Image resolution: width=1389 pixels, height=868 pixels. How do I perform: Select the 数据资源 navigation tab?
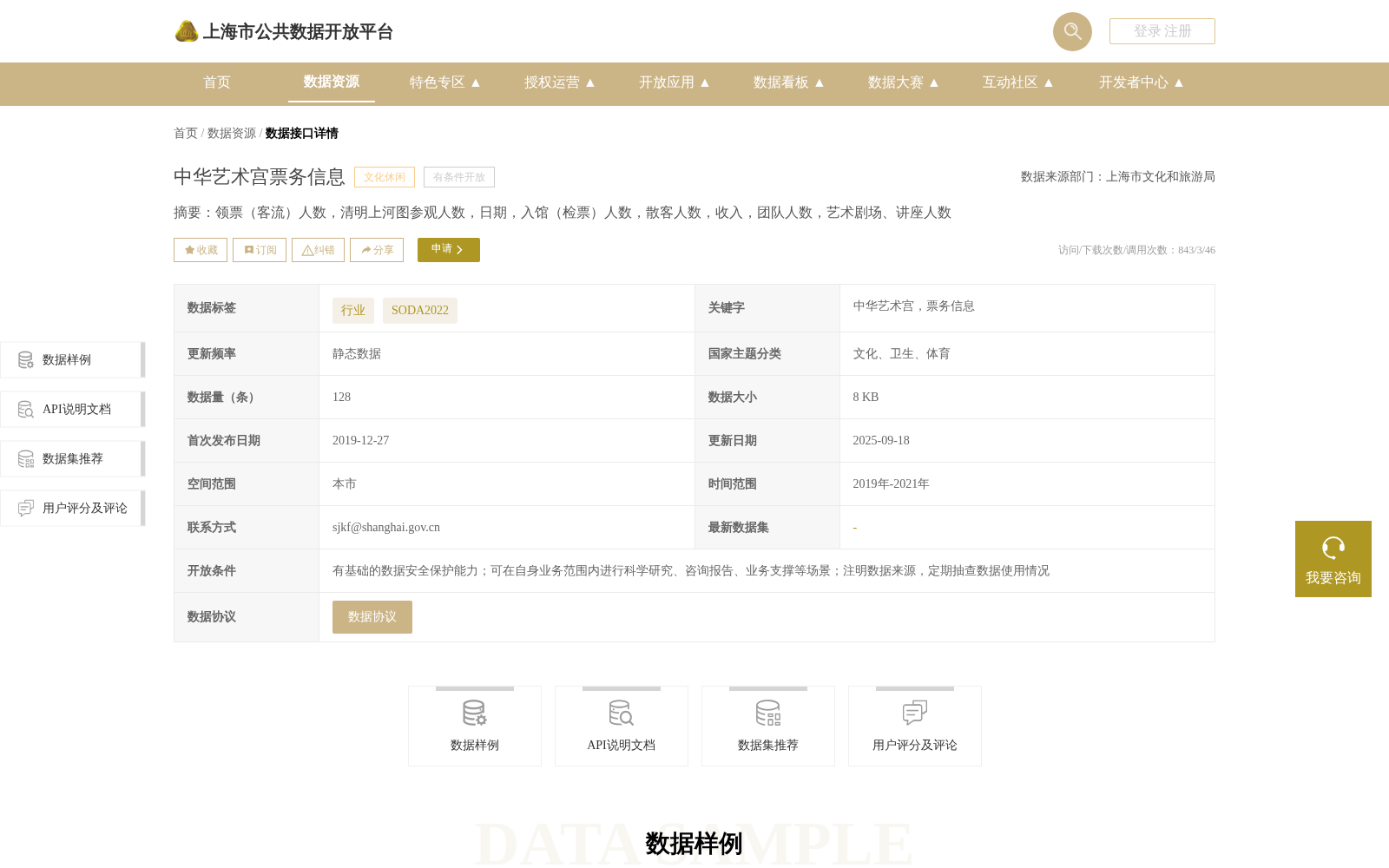click(x=332, y=82)
